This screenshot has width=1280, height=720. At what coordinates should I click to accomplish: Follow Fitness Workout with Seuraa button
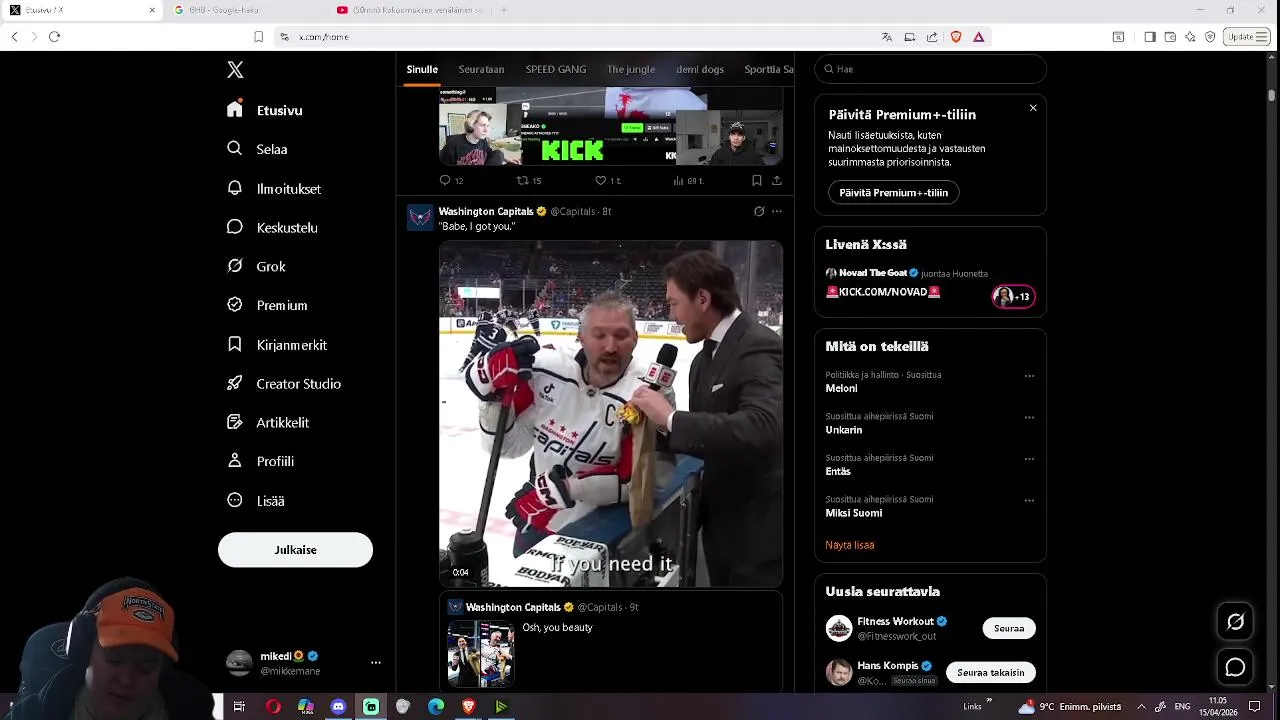pyautogui.click(x=1009, y=628)
